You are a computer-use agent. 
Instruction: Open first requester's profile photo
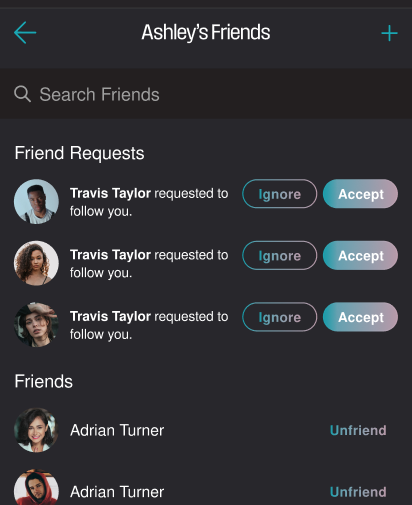tap(36, 202)
